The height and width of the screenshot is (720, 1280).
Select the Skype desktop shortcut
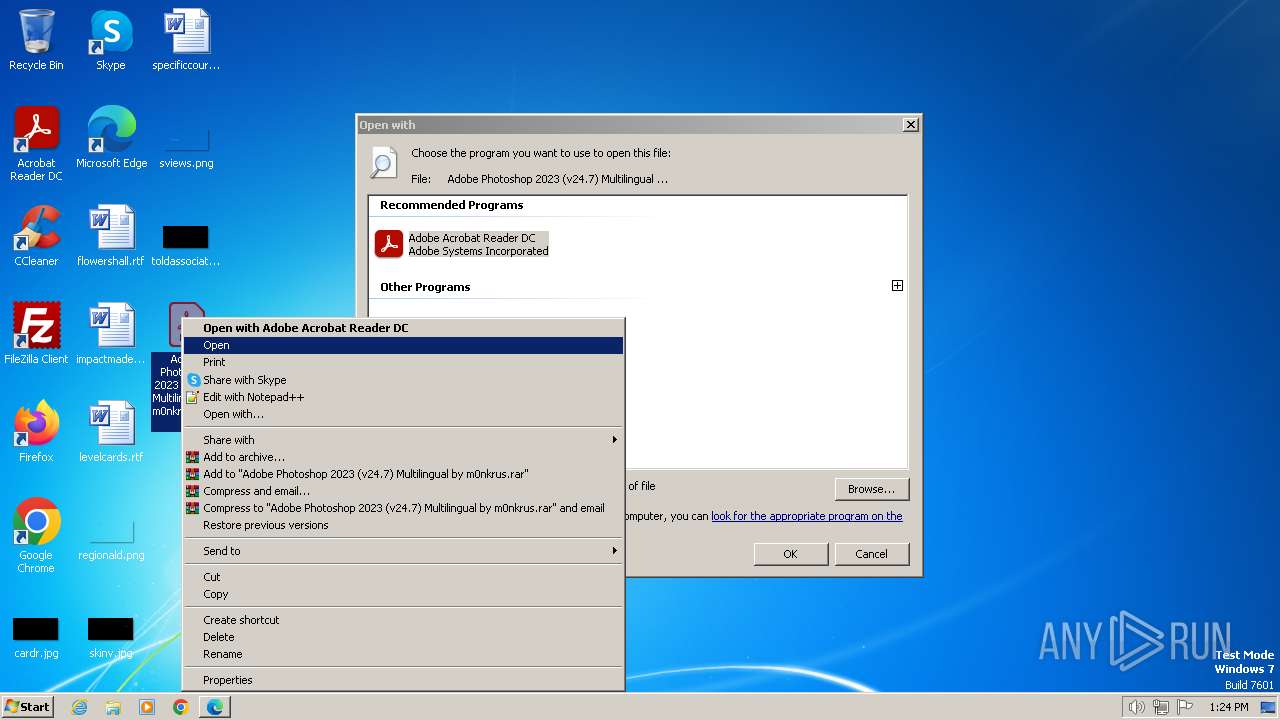point(110,40)
